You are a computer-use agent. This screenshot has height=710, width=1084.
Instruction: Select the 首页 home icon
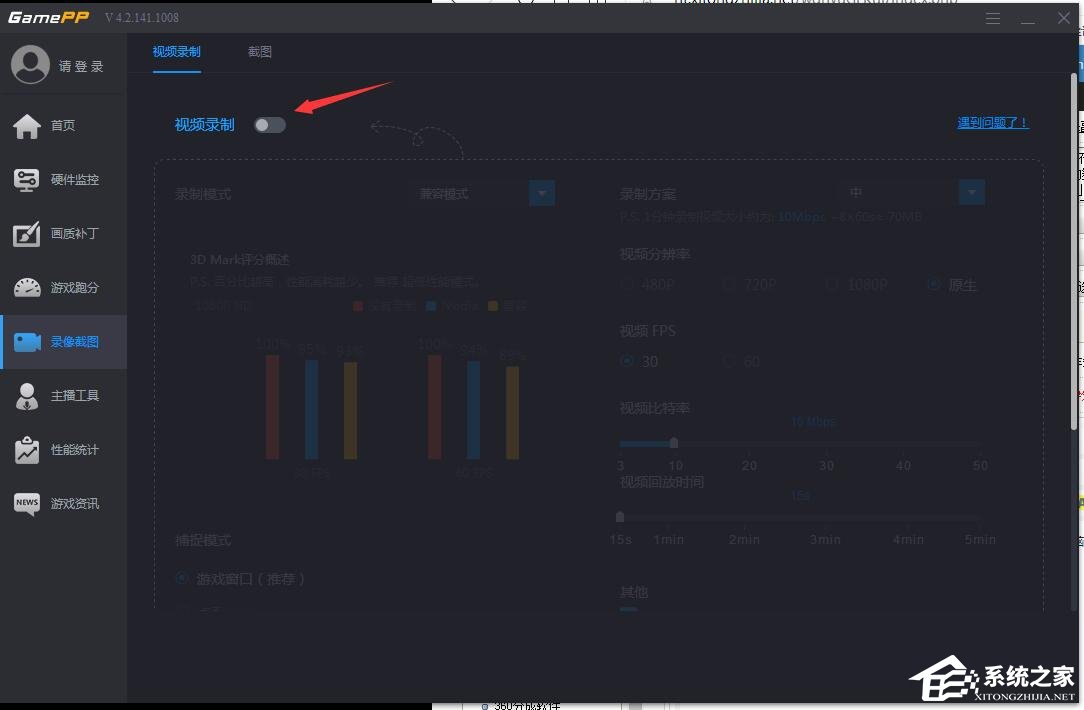click(x=63, y=126)
